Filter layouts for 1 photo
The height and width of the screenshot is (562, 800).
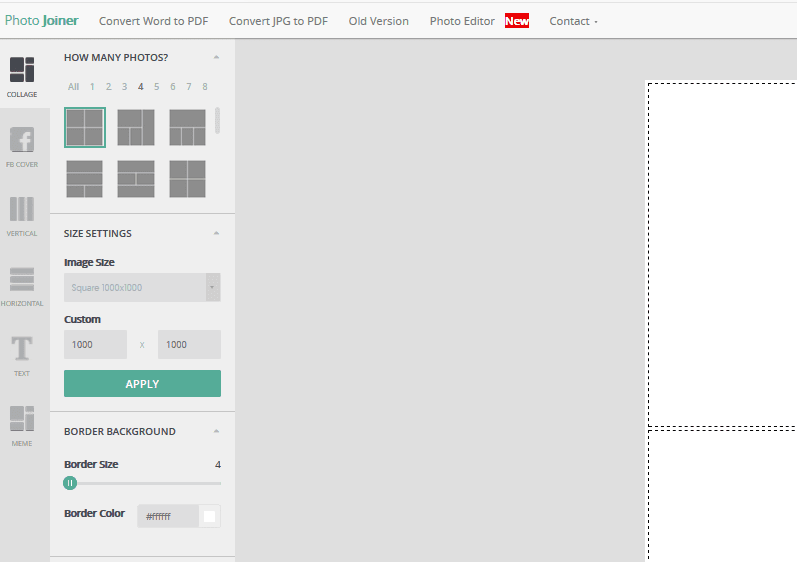[x=92, y=87]
